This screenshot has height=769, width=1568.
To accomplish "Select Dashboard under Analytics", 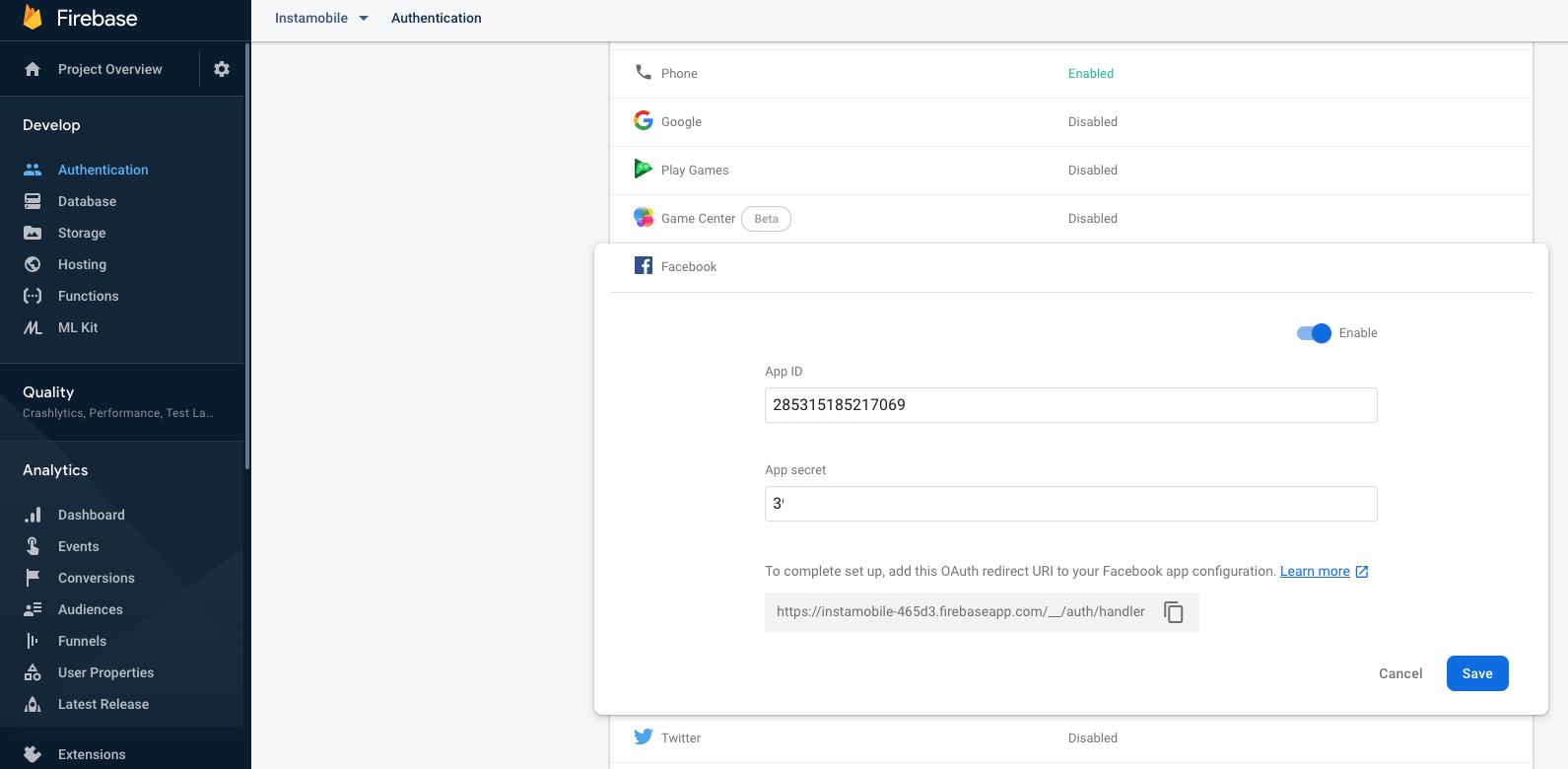I will (x=91, y=515).
